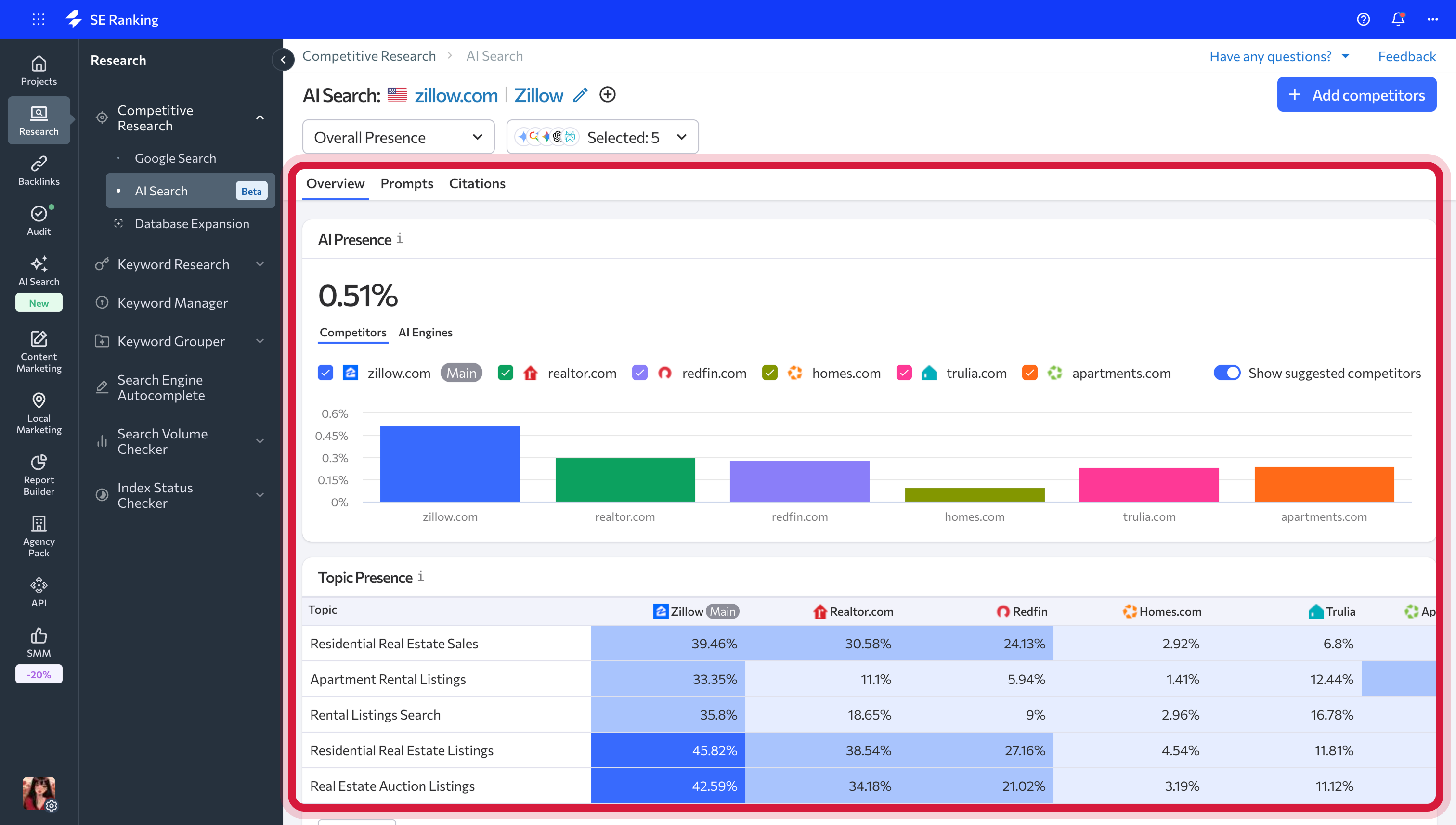Switch to the Overview tab
Screen dimensions: 1456x825
point(335,183)
